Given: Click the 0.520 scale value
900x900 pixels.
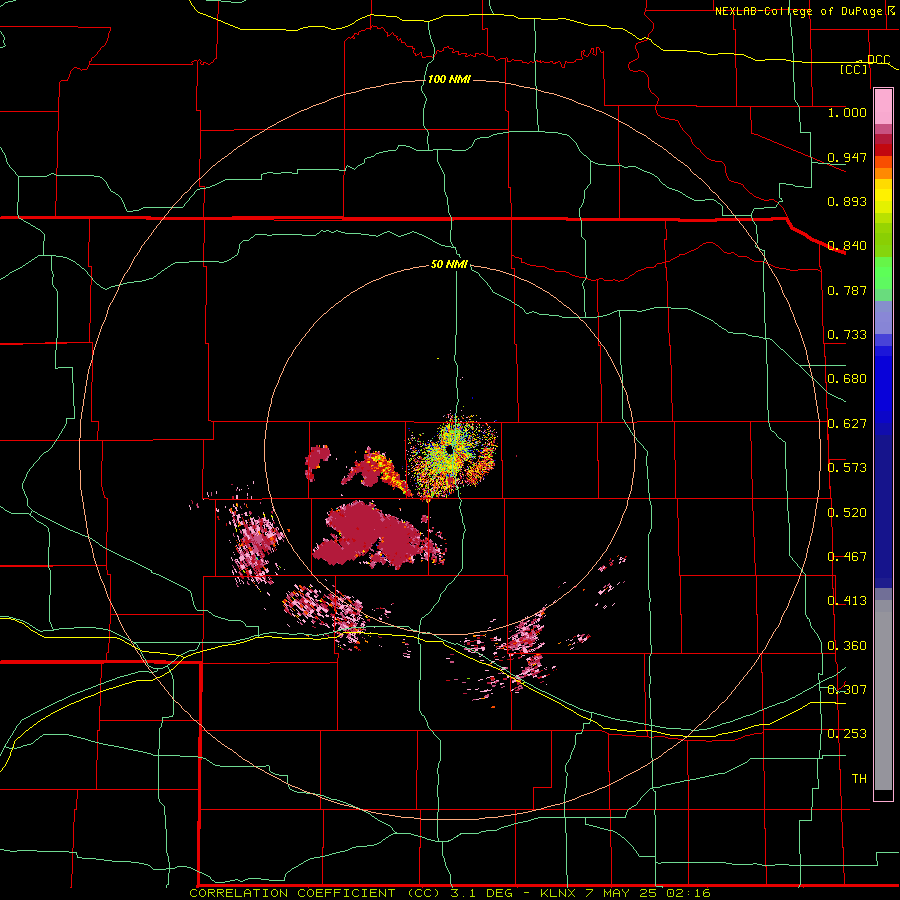Looking at the screenshot, I should click(847, 513).
